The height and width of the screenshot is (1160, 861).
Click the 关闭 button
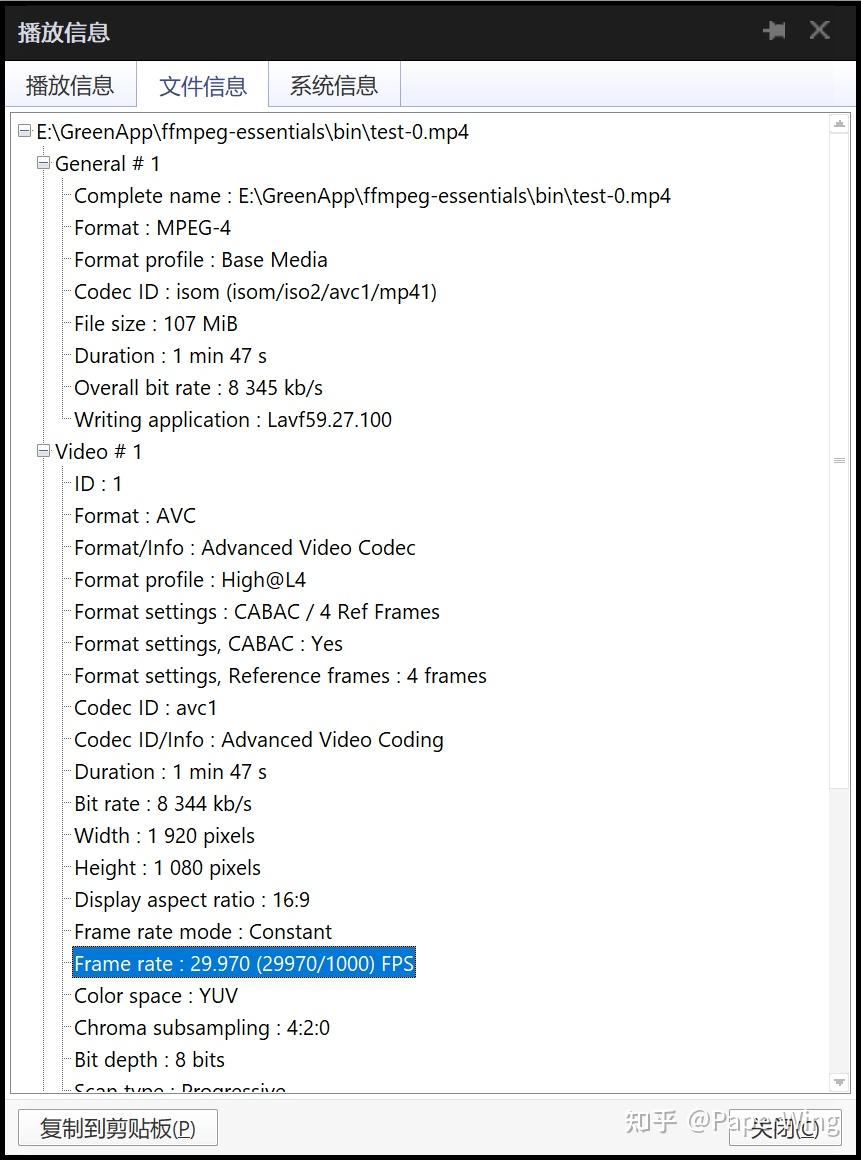point(785,1128)
